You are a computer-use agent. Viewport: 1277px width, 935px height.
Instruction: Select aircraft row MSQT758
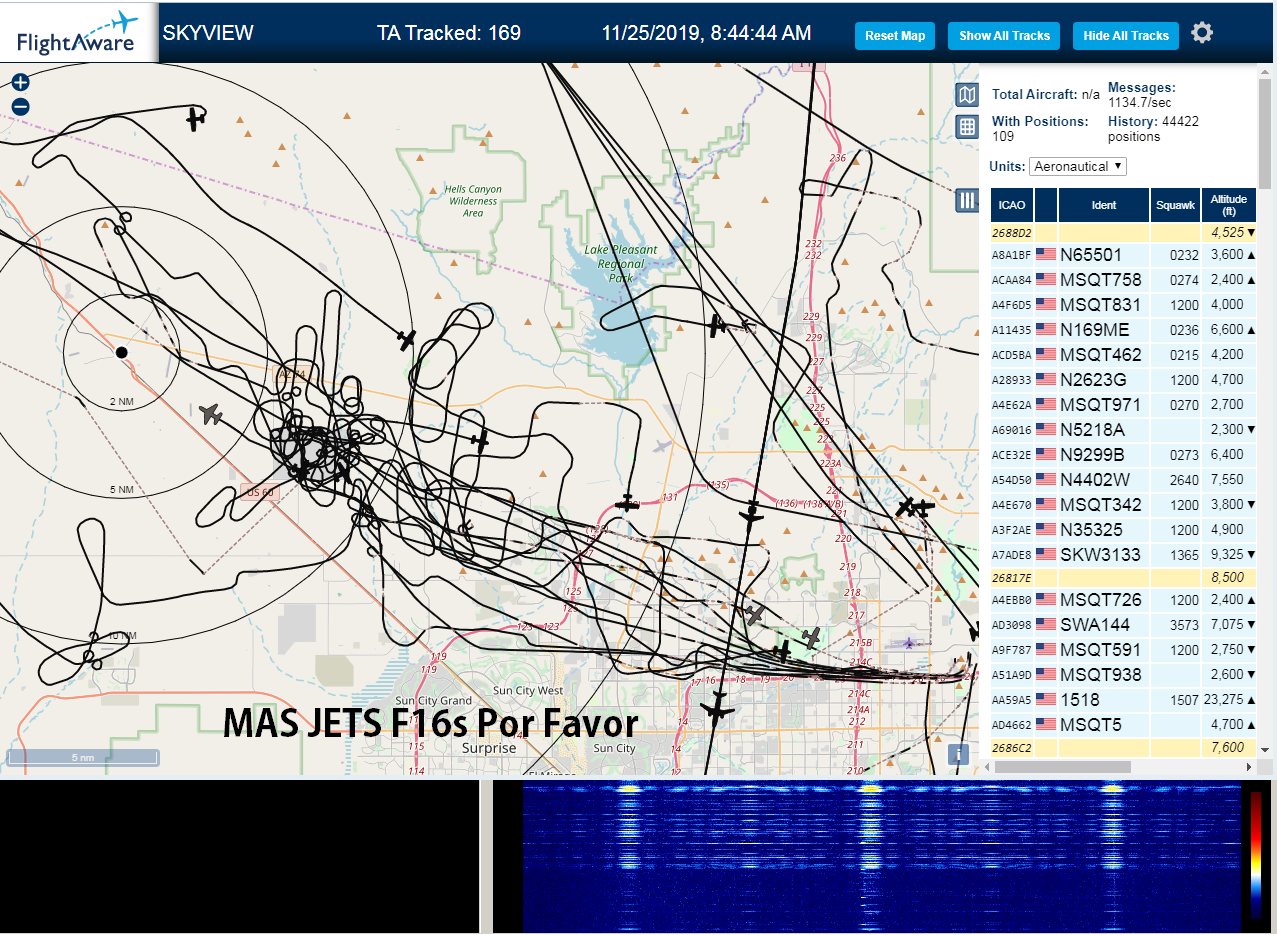(x=1123, y=279)
